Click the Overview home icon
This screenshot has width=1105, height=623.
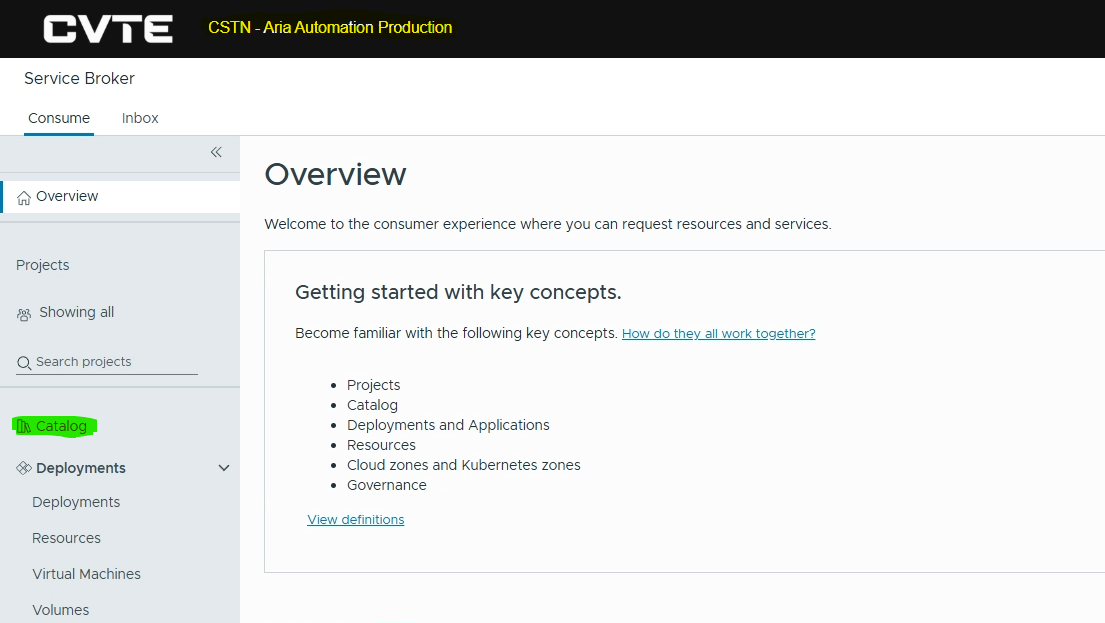click(x=24, y=197)
